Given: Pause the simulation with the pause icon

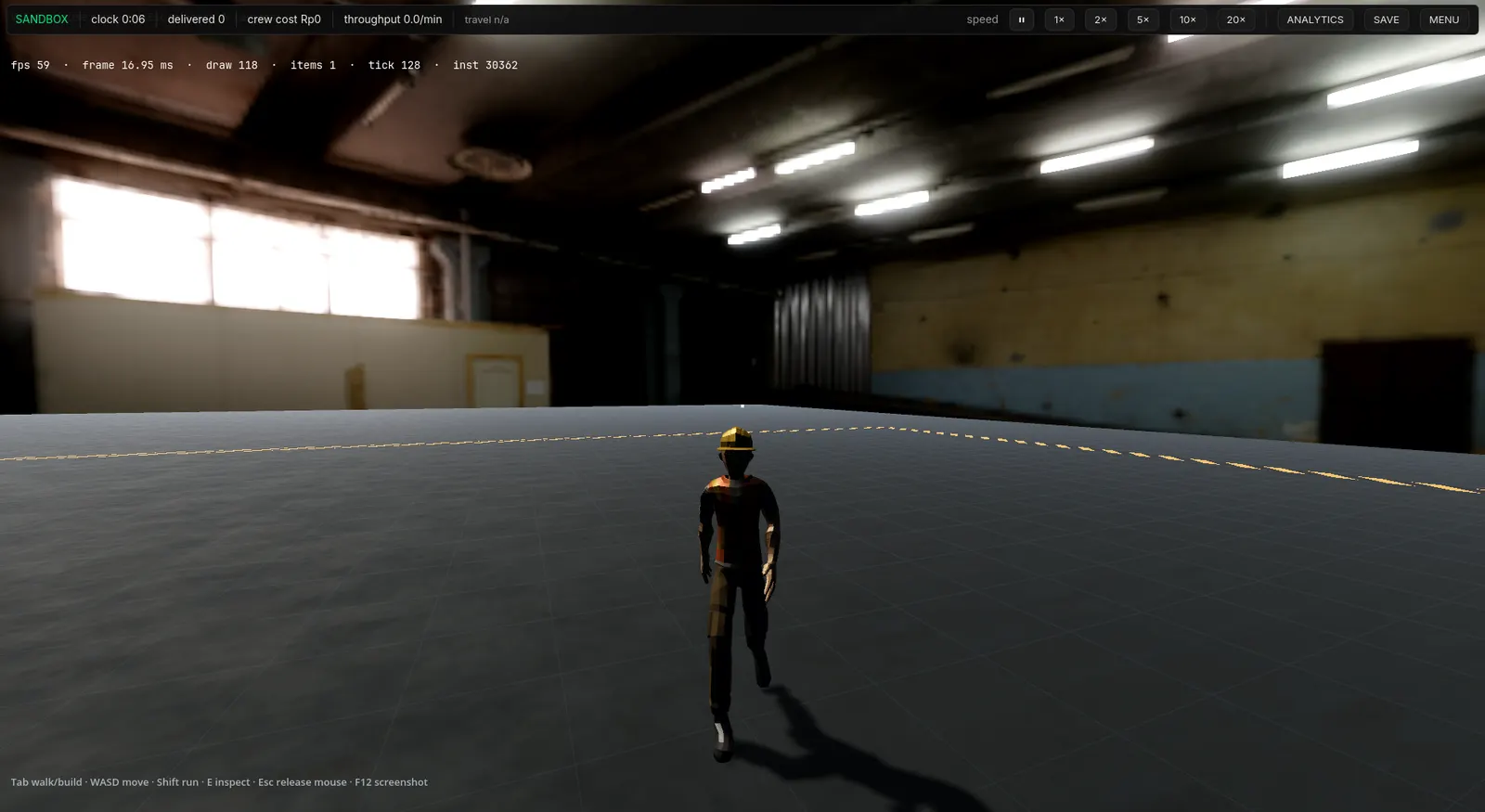Looking at the screenshot, I should pyautogui.click(x=1021, y=19).
